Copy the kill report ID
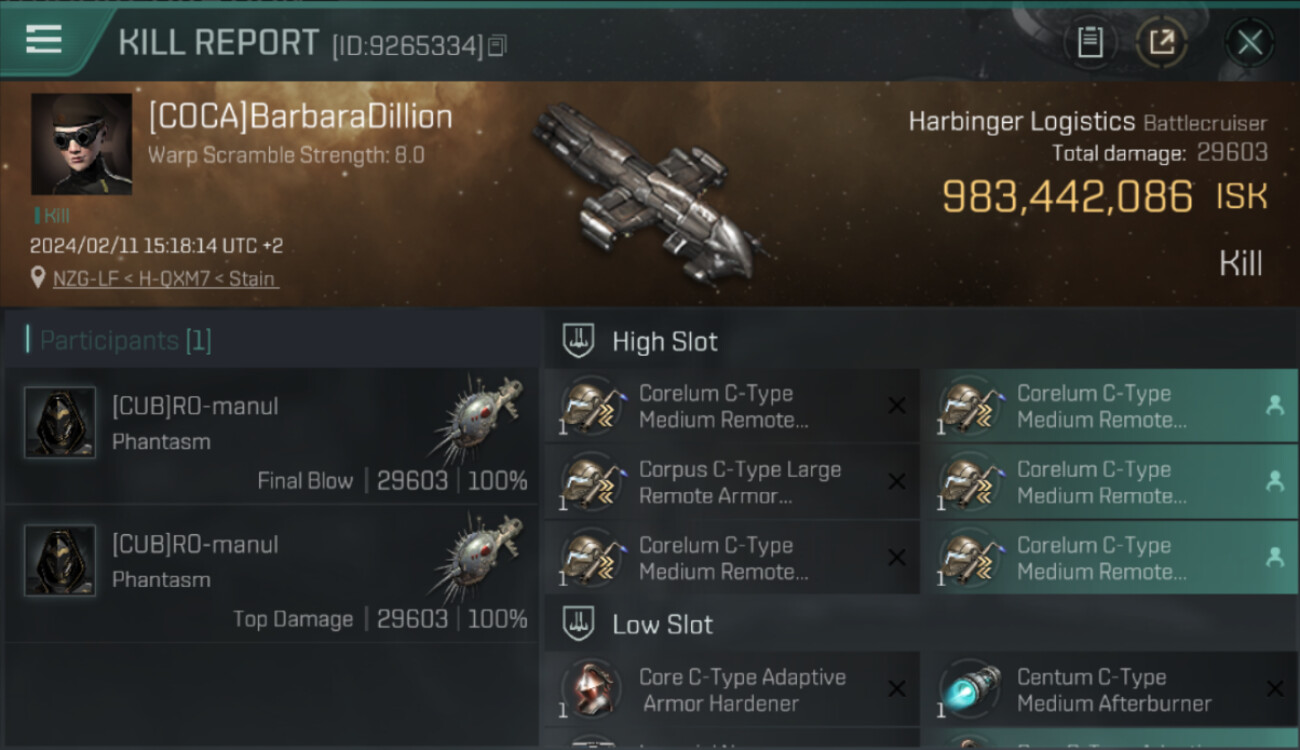The height and width of the screenshot is (750, 1300). [497, 45]
